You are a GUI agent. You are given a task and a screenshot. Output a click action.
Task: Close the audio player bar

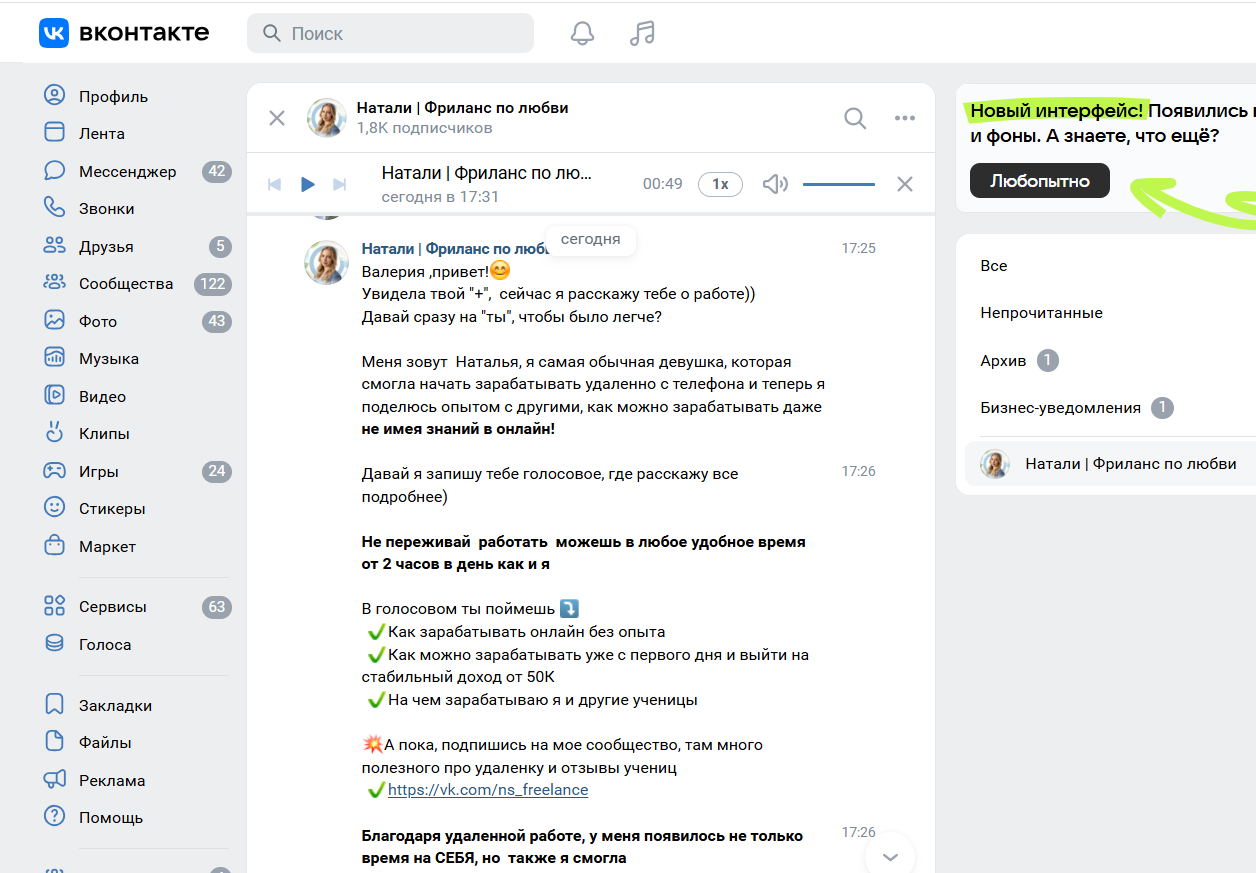coord(905,184)
